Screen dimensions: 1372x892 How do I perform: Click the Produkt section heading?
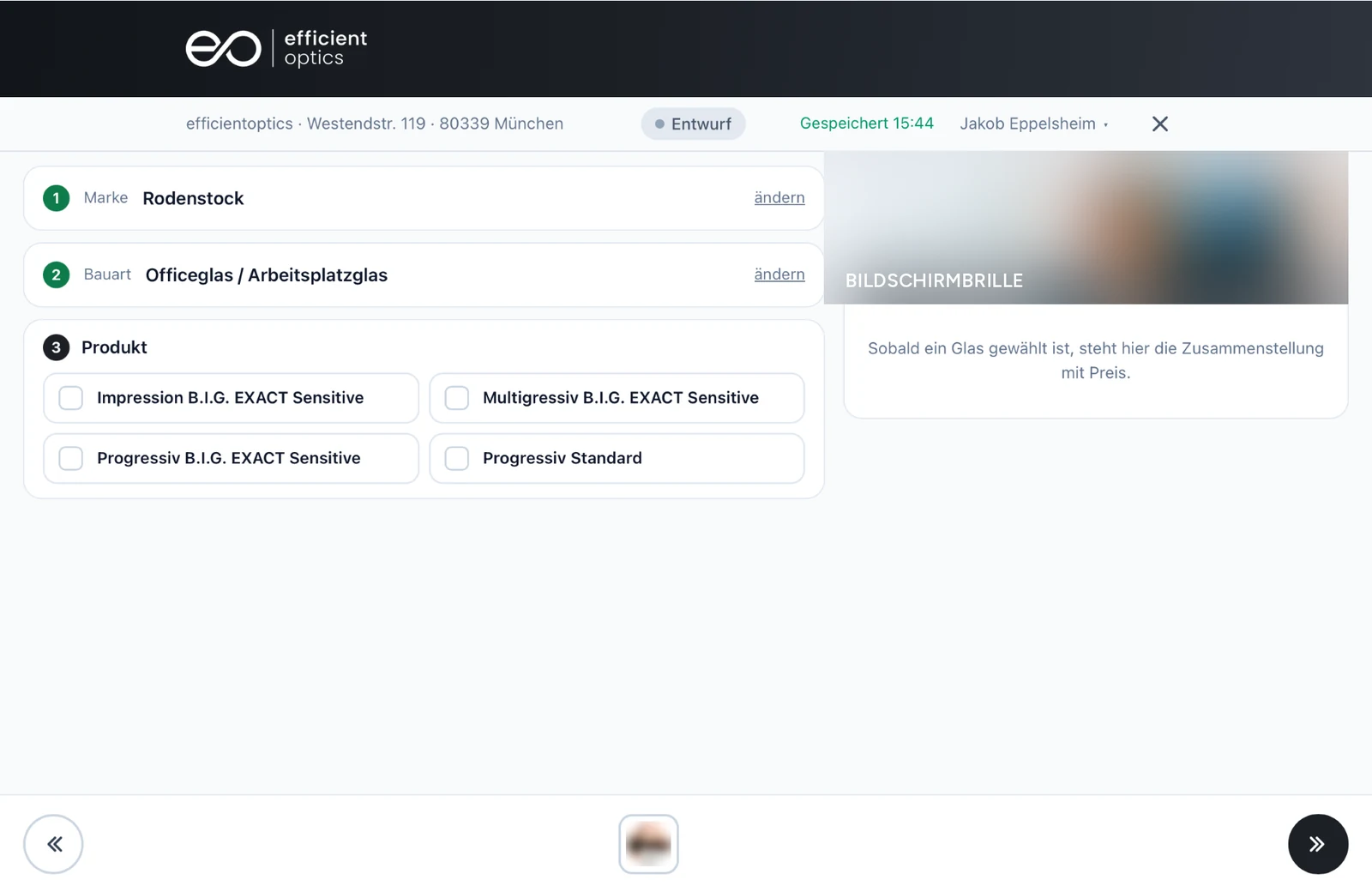114,347
